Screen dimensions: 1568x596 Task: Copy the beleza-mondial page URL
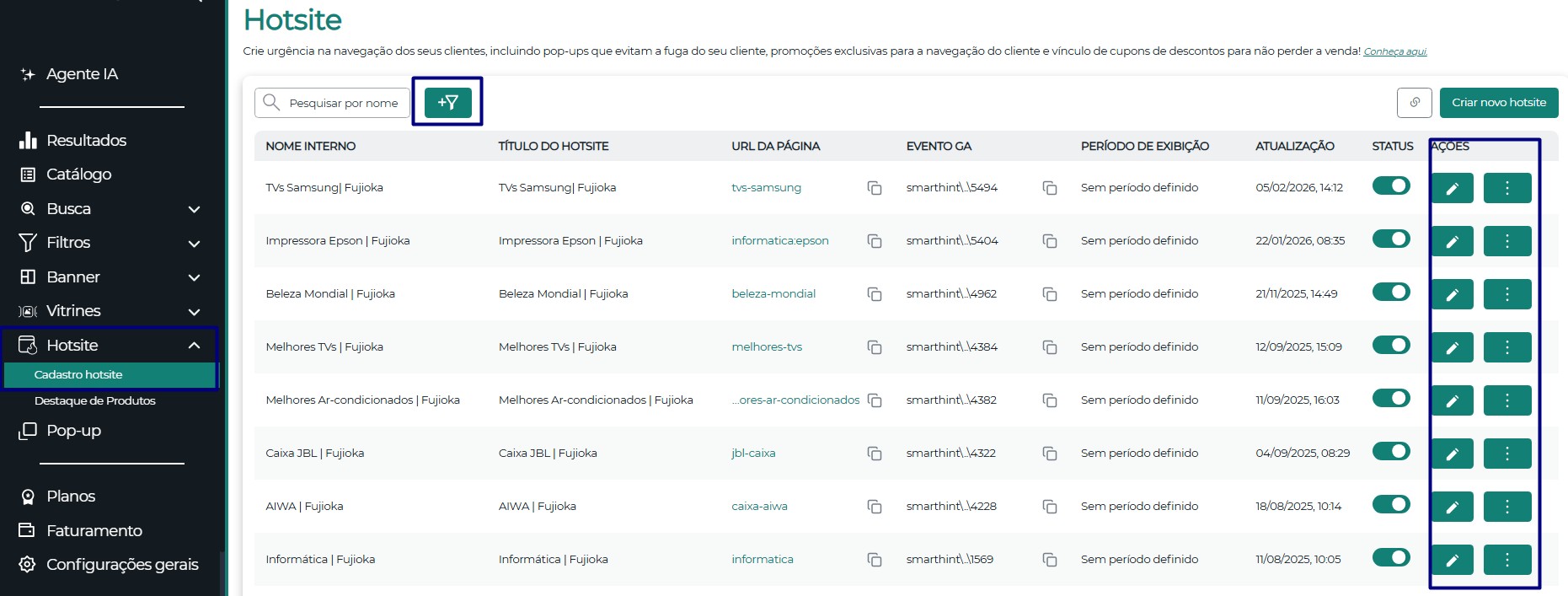875,294
